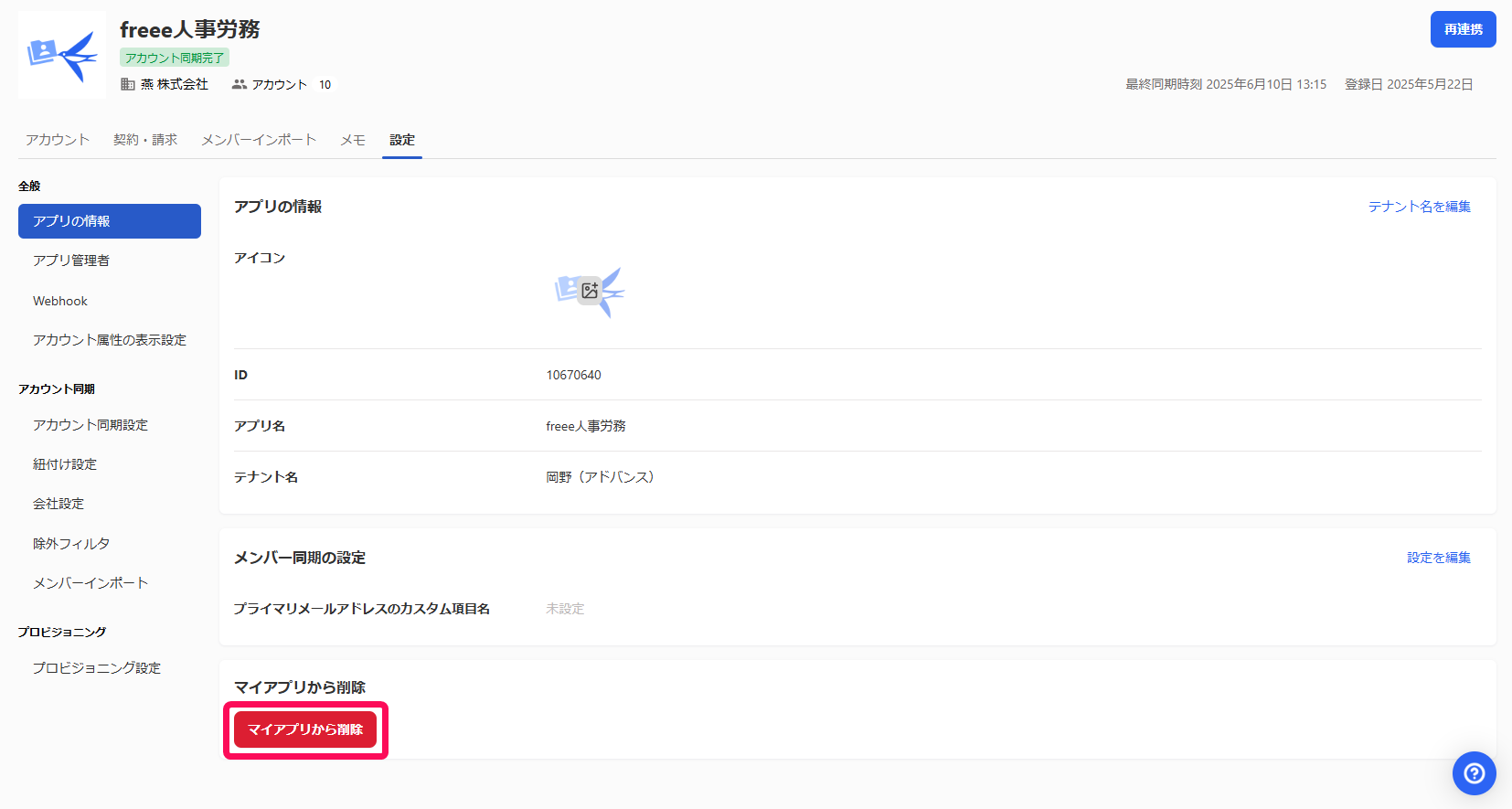Click the テナント名 row label
This screenshot has height=809, width=1512.
(266, 477)
